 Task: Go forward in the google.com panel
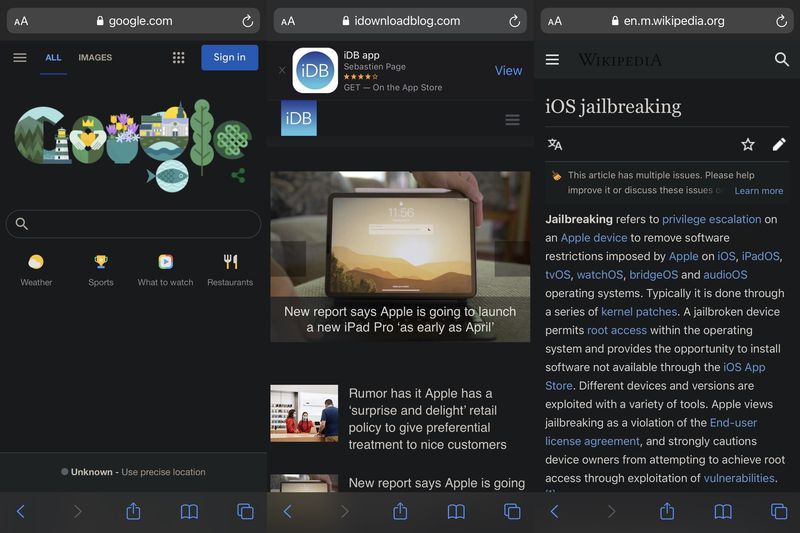77,511
